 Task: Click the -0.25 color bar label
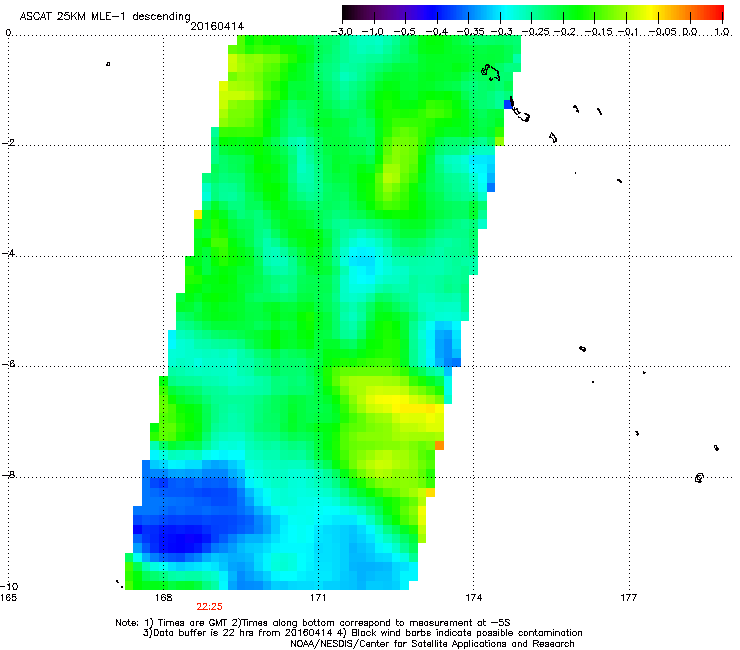[x=535, y=32]
